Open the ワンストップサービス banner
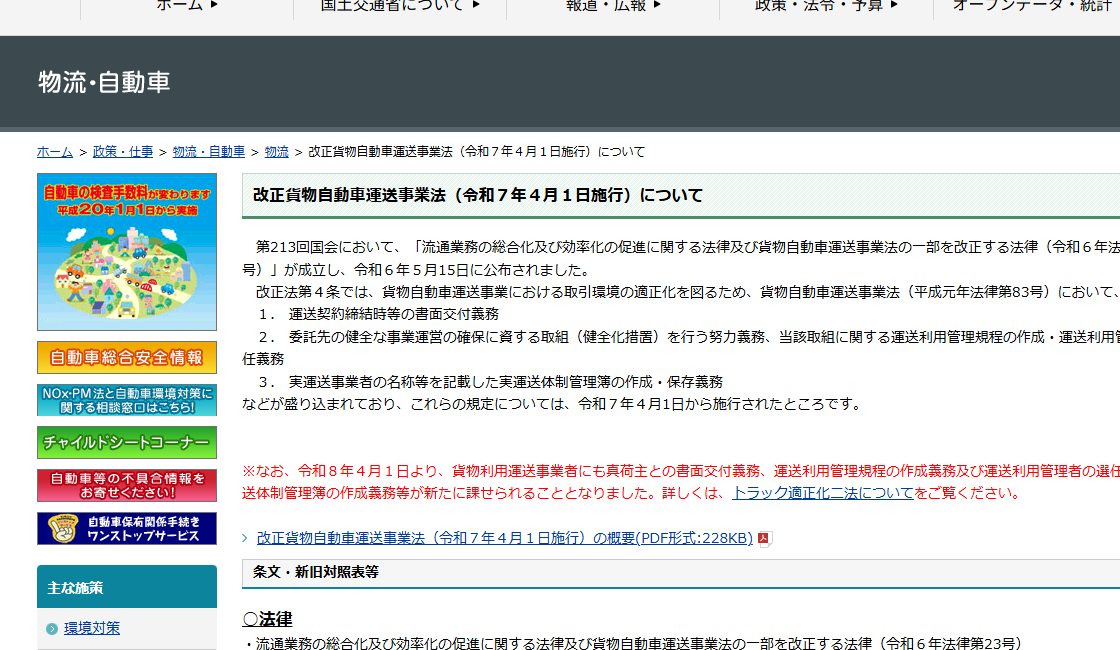1120x650 pixels. (x=127, y=528)
